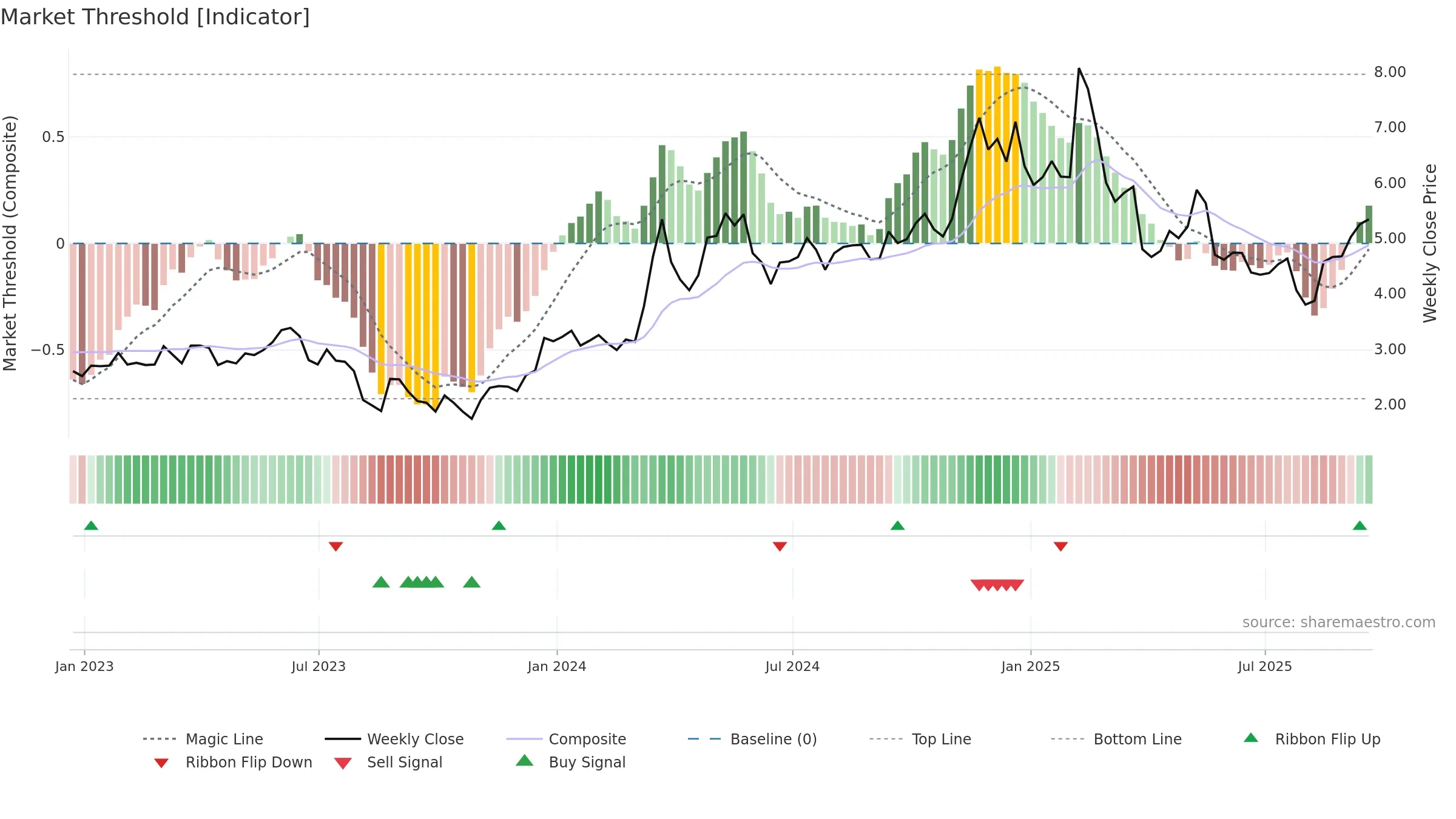Click the Jan 2024 x-axis label
This screenshot has width=1456, height=819.
tap(557, 667)
